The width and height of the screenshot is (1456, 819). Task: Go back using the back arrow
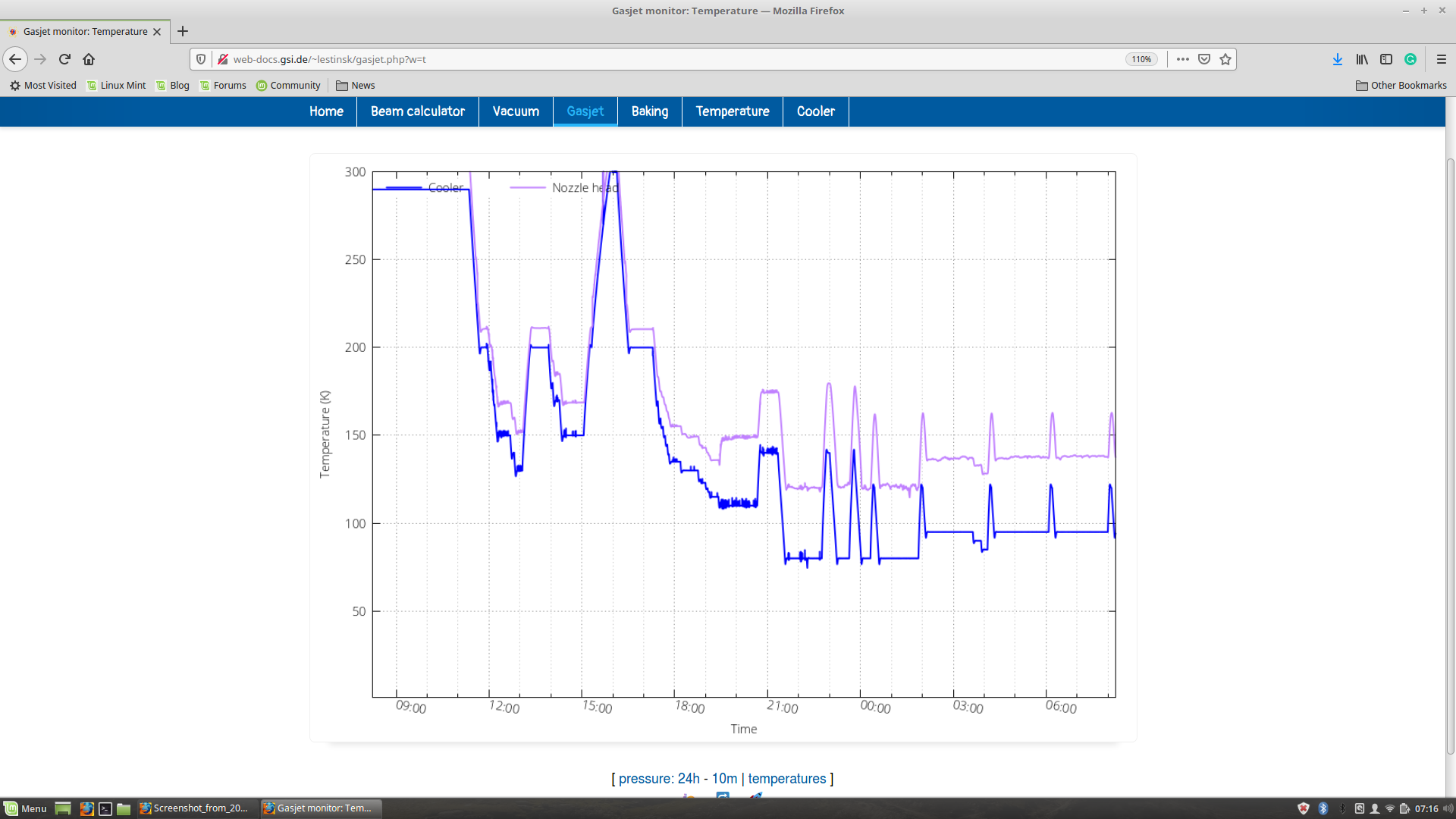(15, 59)
